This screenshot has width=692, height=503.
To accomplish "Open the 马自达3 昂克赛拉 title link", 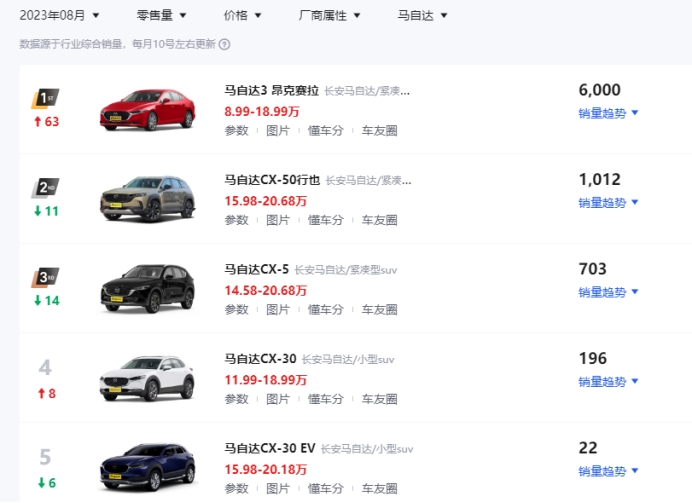I will (x=271, y=90).
